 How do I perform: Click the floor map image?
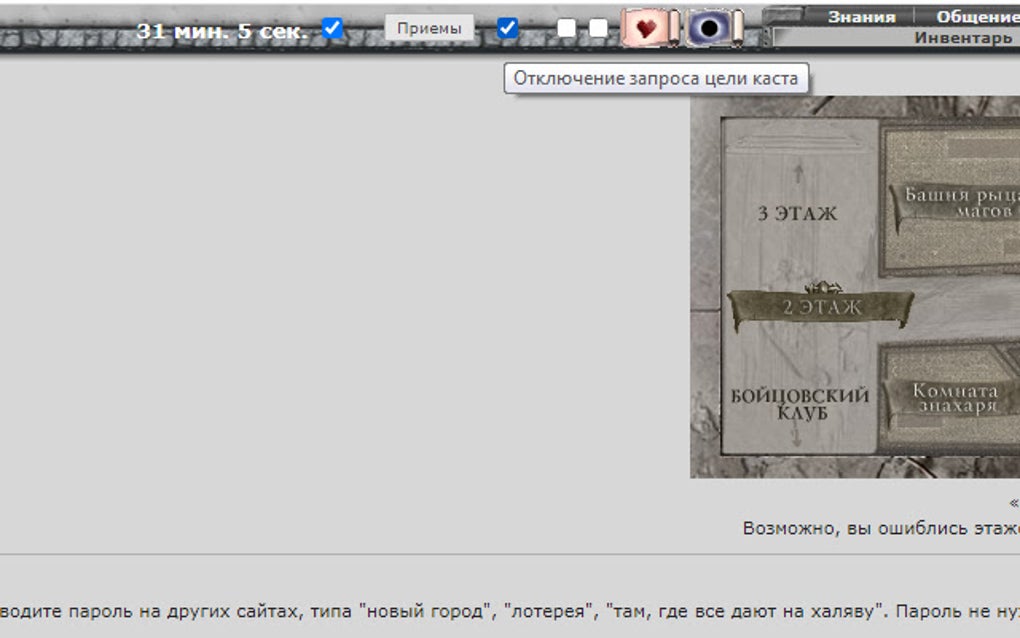[x=855, y=290]
